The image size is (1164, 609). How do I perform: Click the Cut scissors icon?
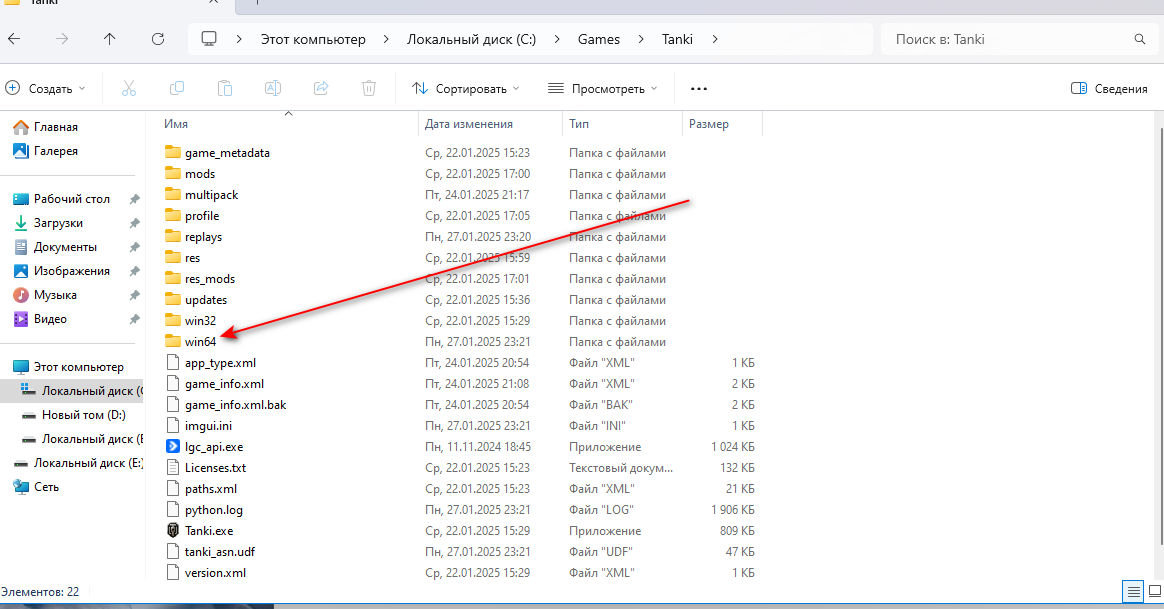coord(129,88)
